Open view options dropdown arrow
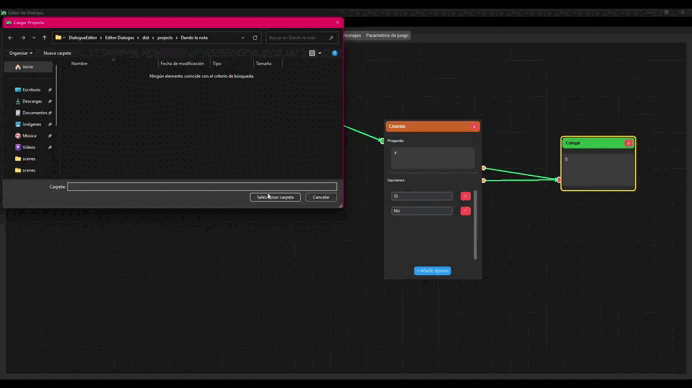This screenshot has width=692, height=388. [320, 53]
